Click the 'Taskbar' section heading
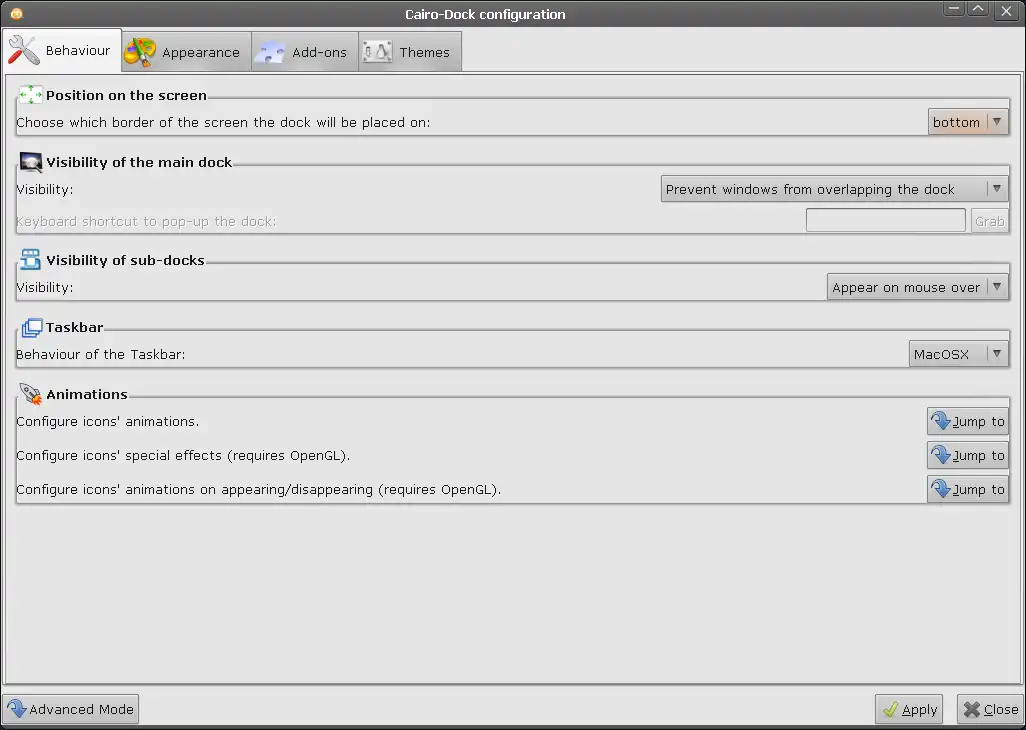 (75, 327)
